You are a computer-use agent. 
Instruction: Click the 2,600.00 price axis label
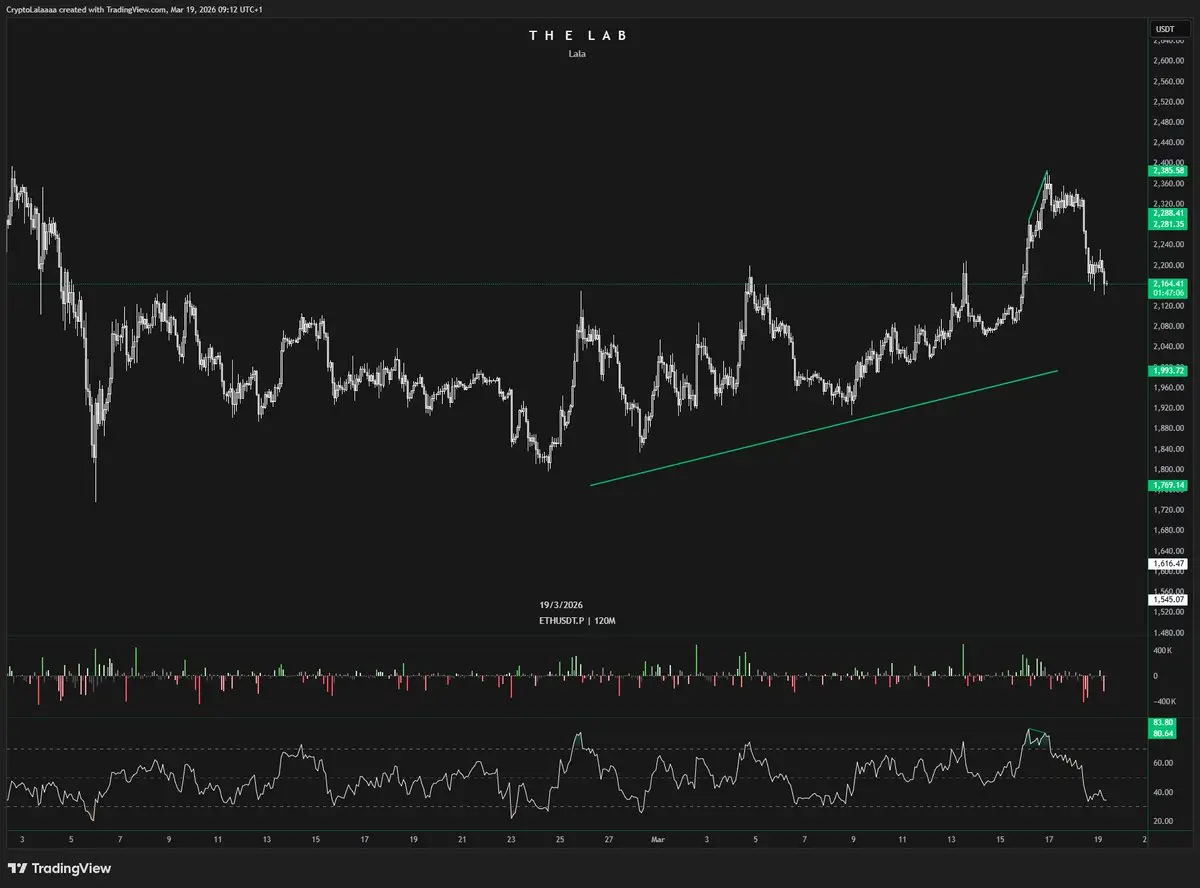pyautogui.click(x=1170, y=61)
